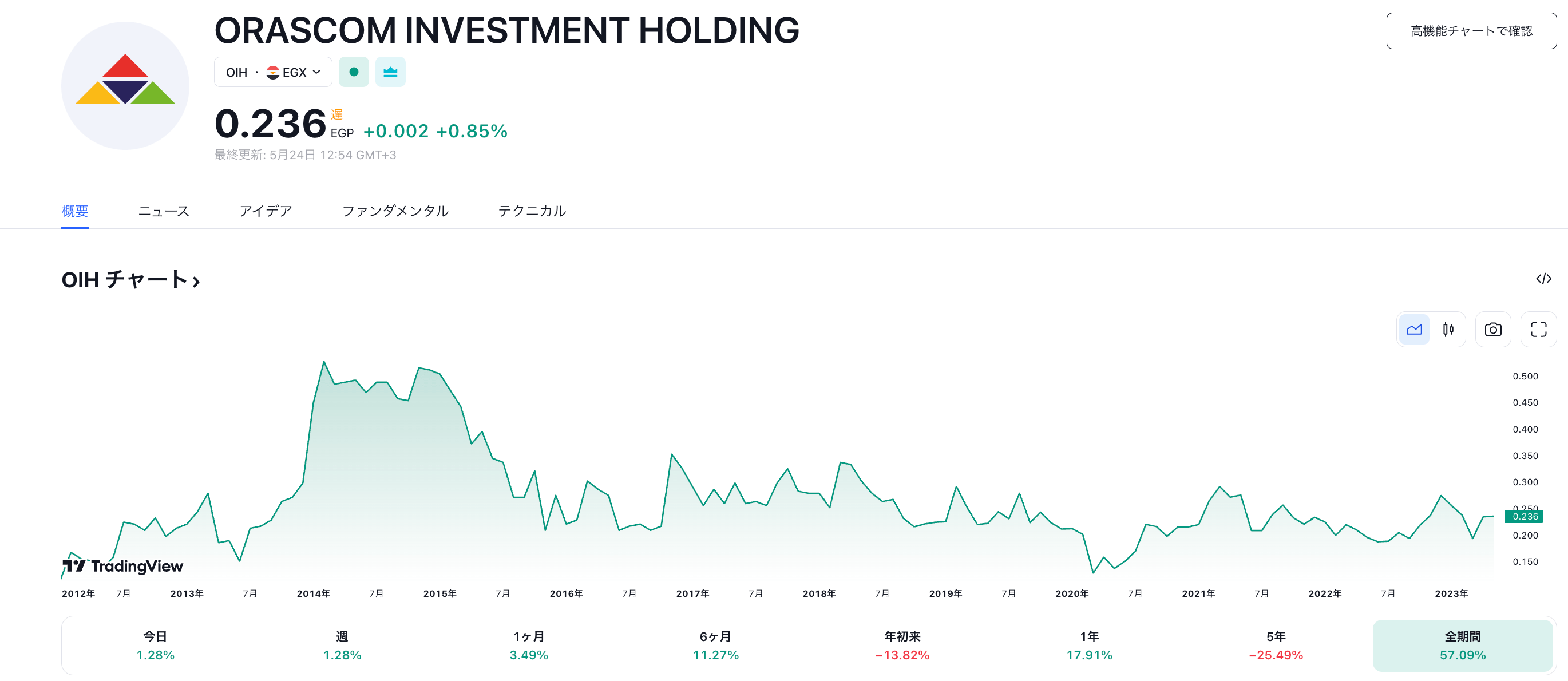Click the +0.85% price change value
This screenshot has width=1568, height=681.
[x=472, y=131]
